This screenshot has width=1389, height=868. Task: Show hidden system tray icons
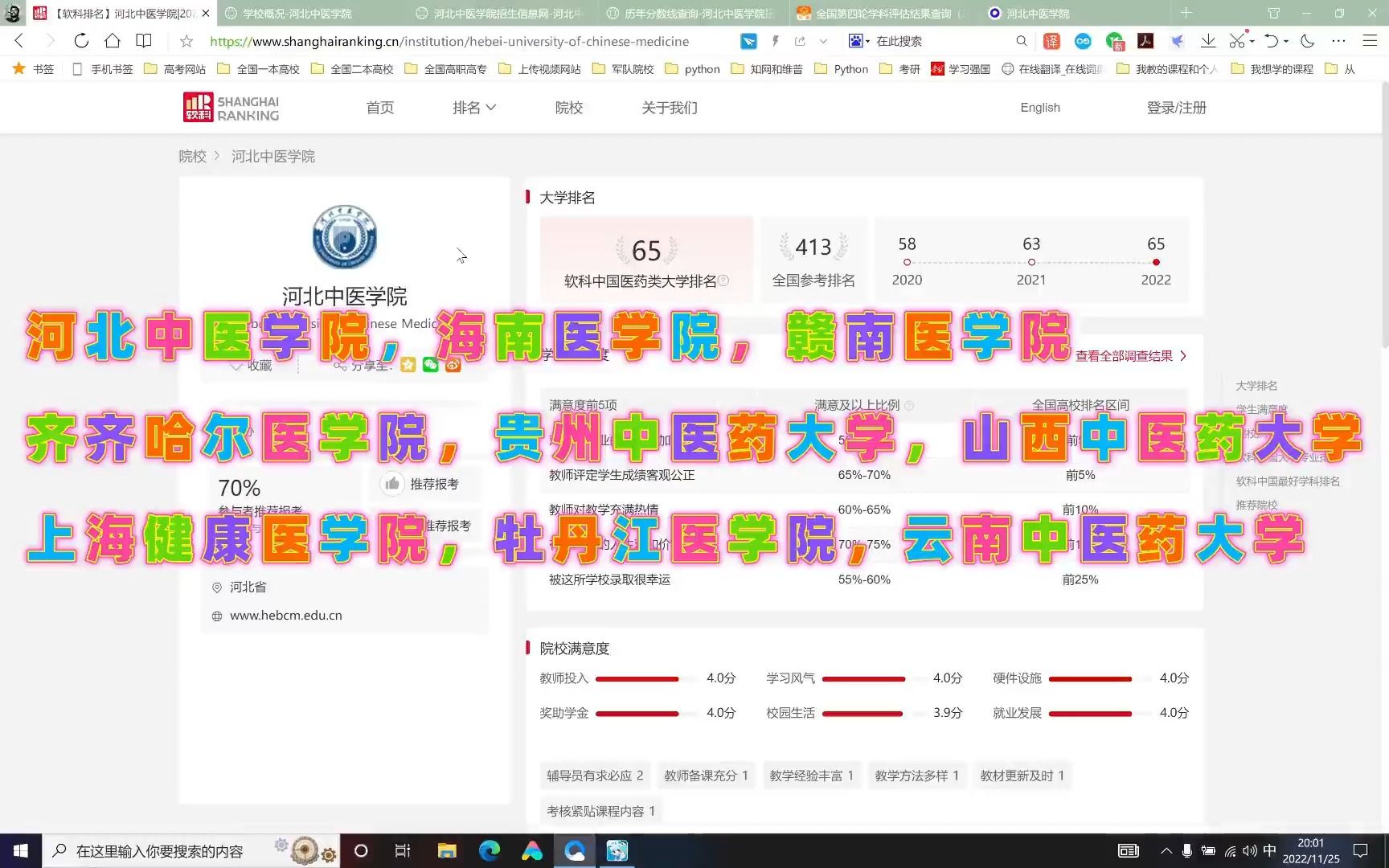pos(1166,851)
